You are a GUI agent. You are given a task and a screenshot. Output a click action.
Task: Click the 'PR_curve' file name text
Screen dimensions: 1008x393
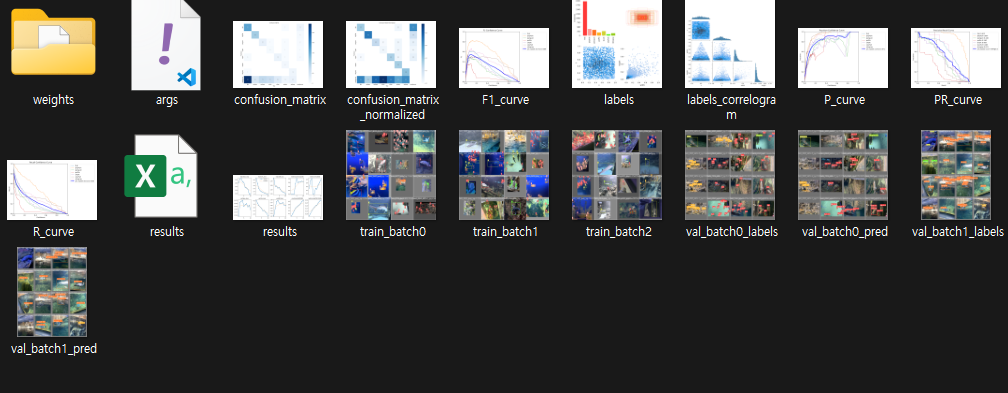pos(957,100)
